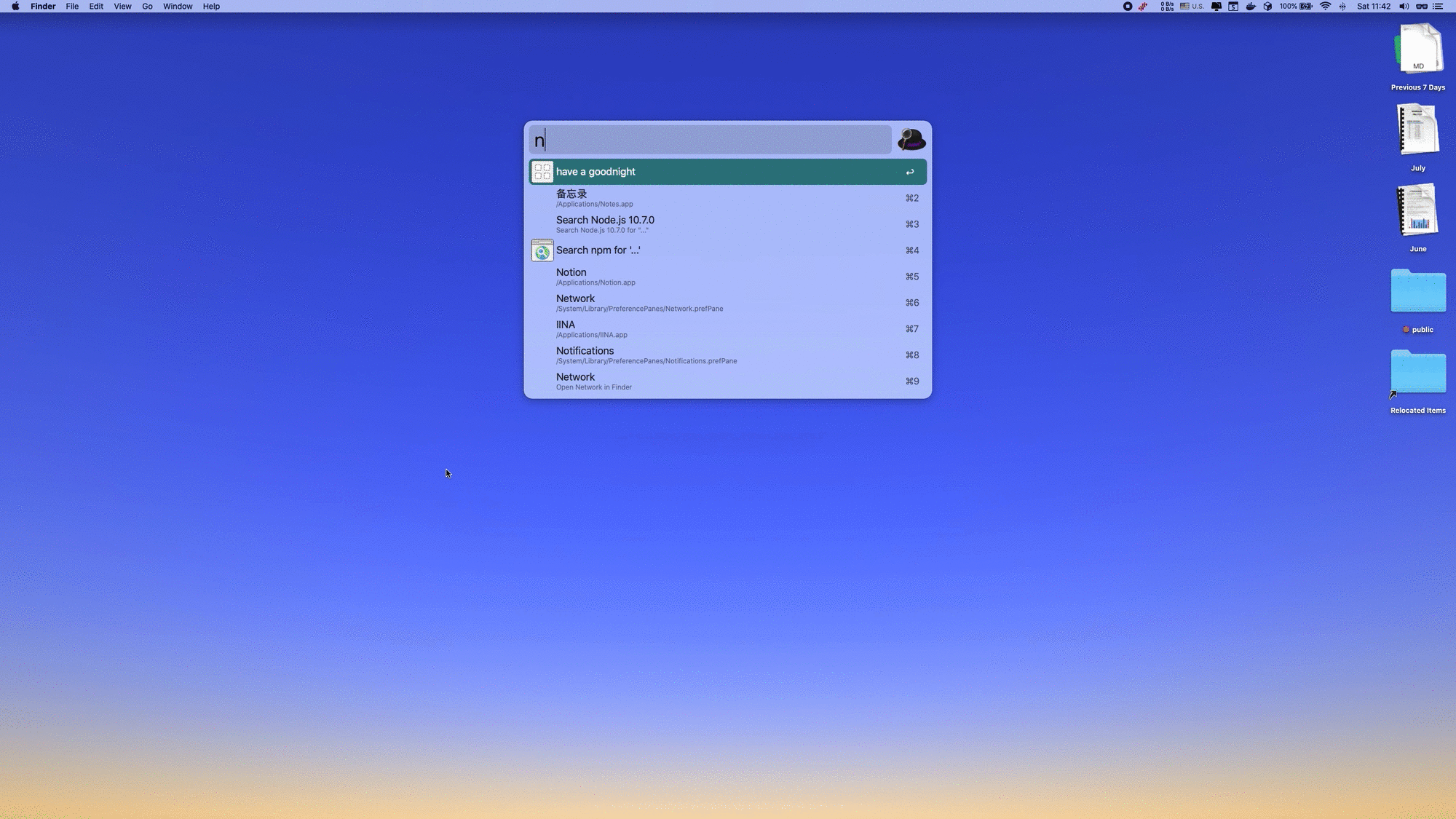Open the View menu
Screen dimensions: 1456x819
point(122,7)
